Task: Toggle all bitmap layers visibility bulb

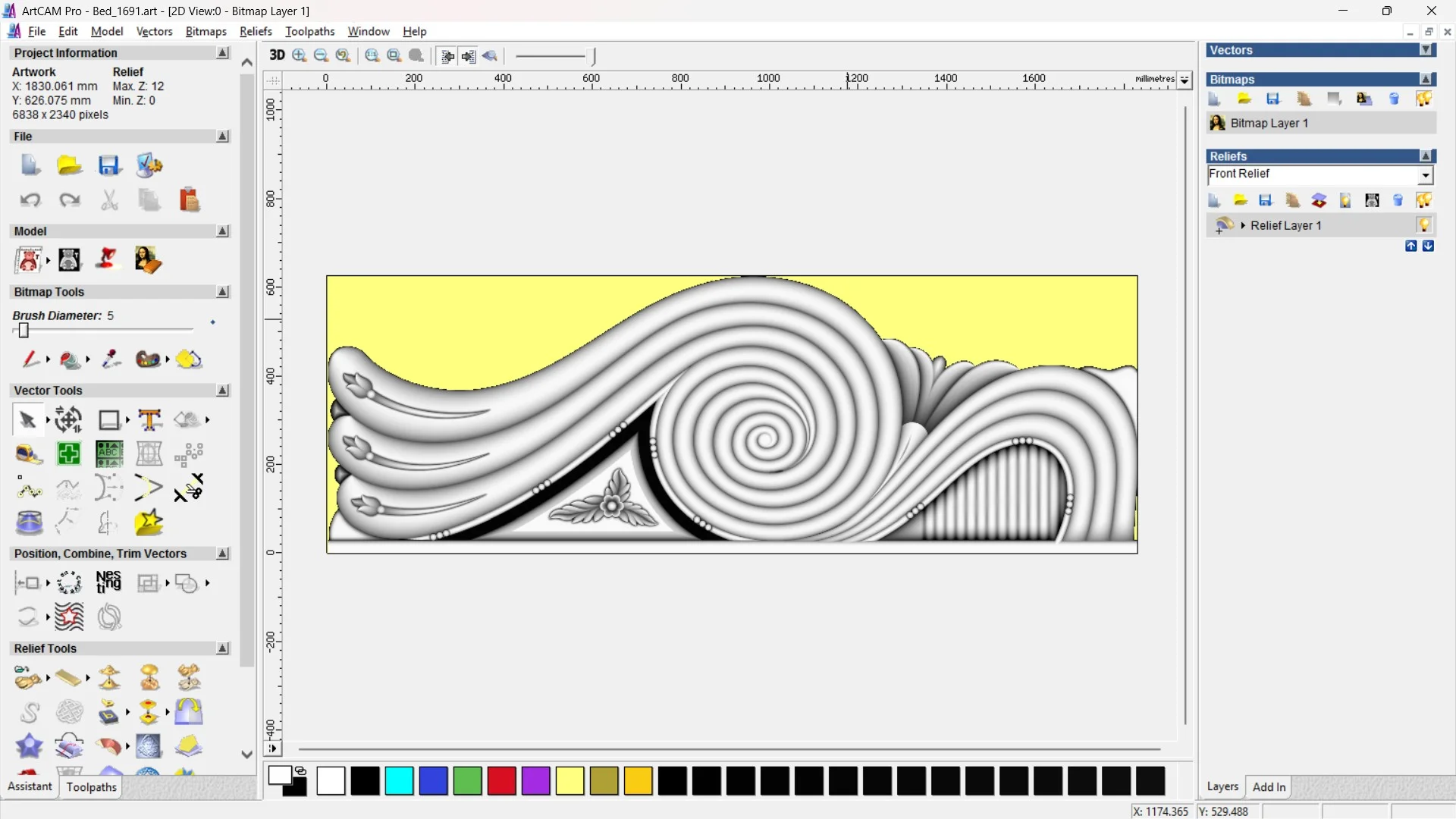Action: (x=1423, y=99)
